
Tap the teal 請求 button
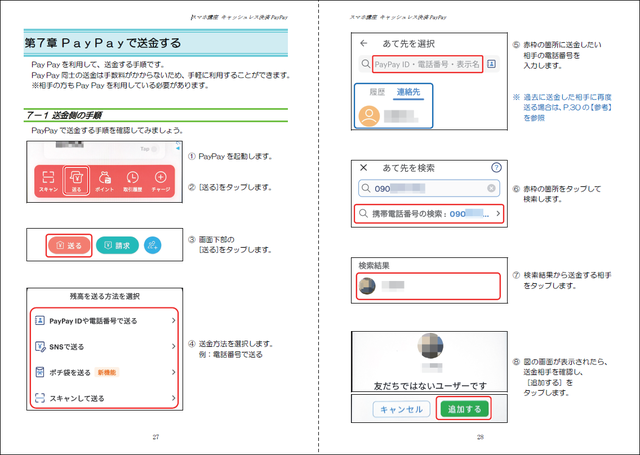(117, 245)
